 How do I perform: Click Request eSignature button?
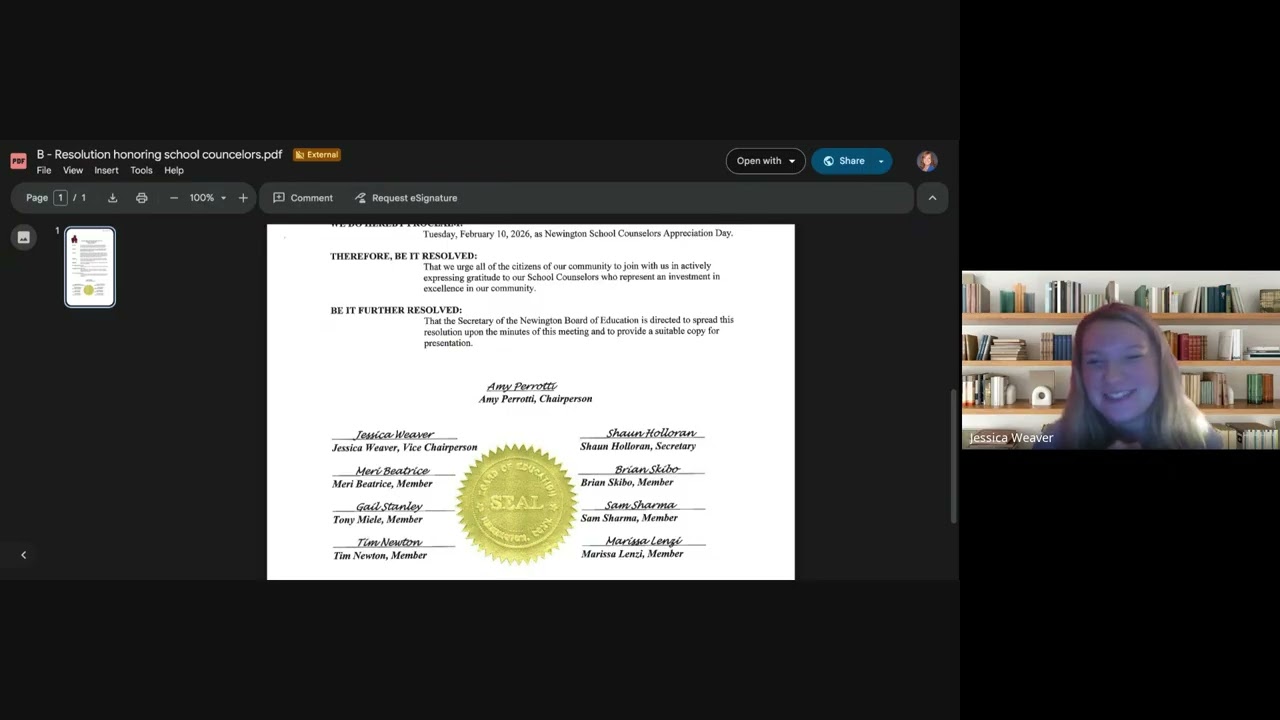[x=406, y=198]
